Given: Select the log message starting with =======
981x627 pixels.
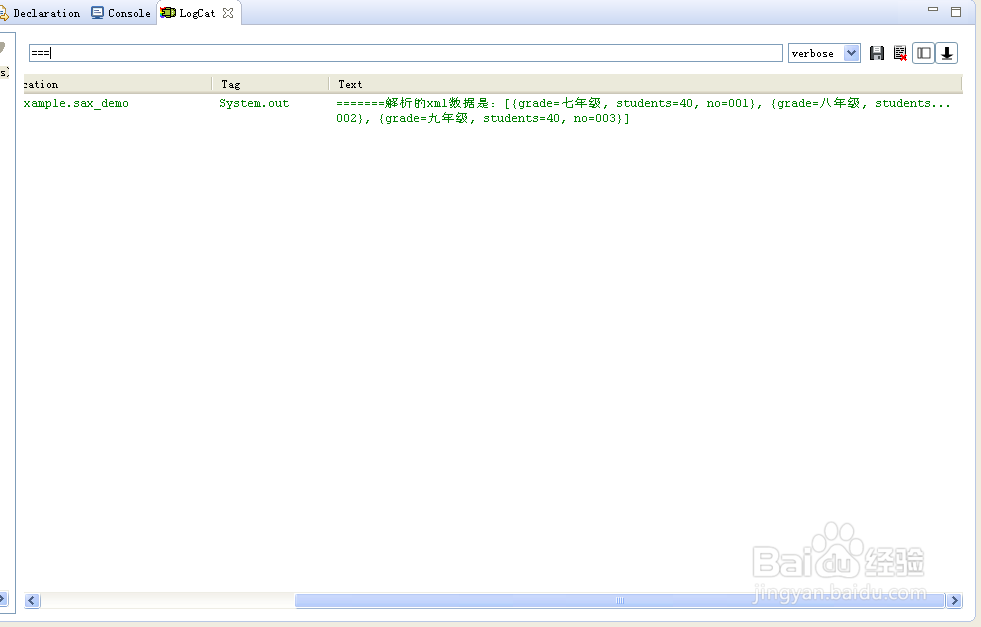Looking at the screenshot, I should click(x=643, y=111).
